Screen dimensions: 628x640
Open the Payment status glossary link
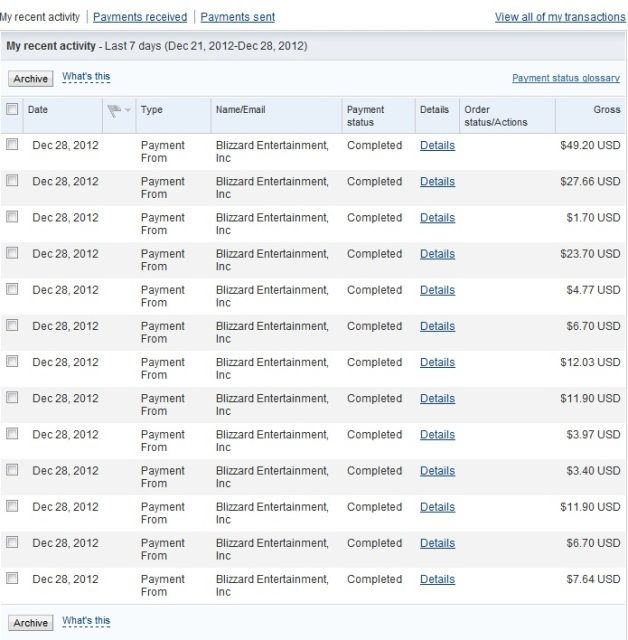pyautogui.click(x=565, y=78)
